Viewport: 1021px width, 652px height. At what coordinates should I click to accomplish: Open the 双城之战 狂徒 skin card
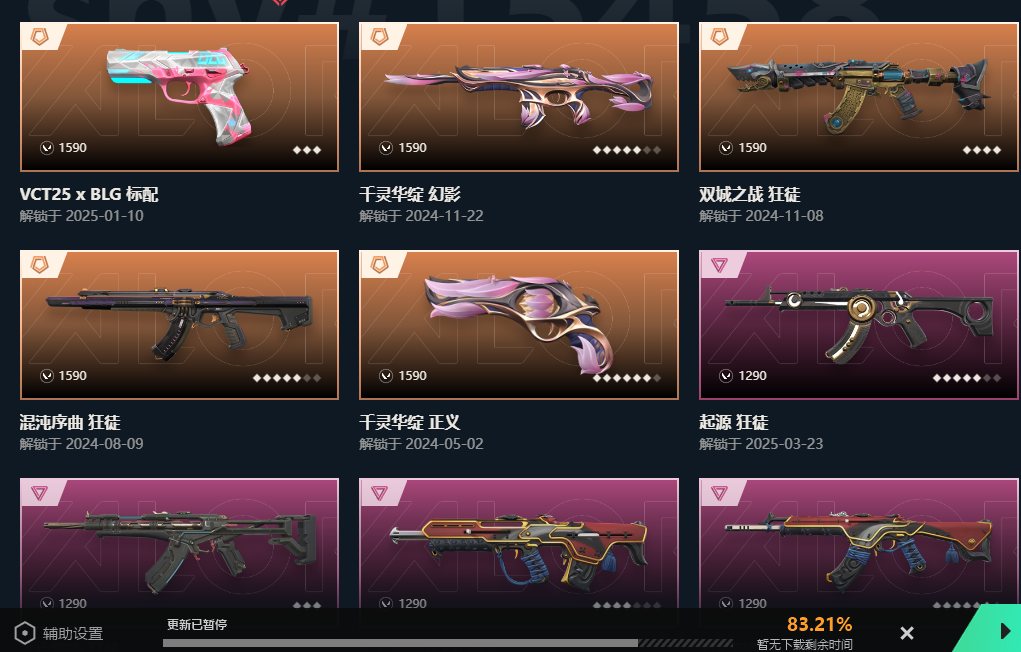pyautogui.click(x=859, y=97)
